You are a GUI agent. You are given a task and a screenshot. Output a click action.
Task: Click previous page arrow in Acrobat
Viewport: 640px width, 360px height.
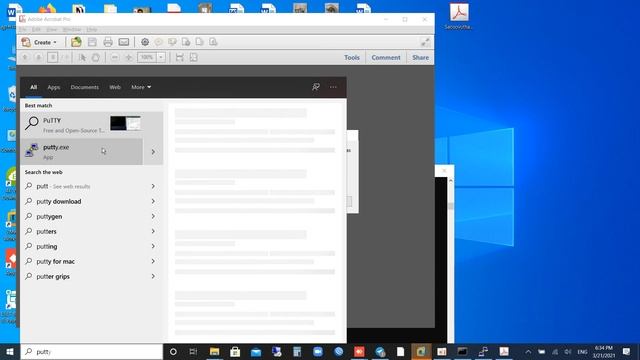25,58
